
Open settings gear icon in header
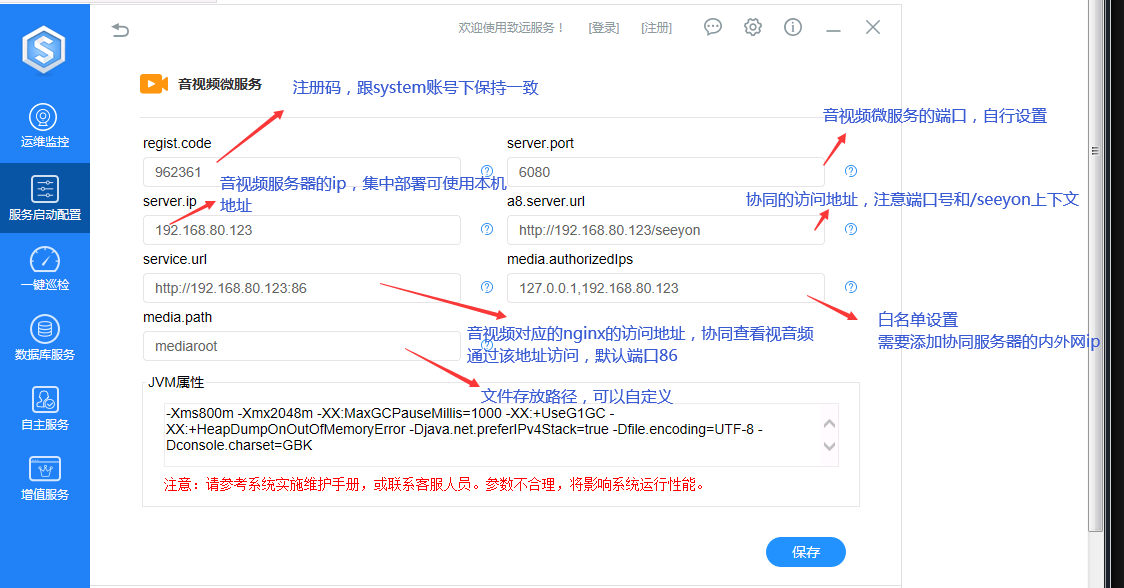click(x=753, y=27)
